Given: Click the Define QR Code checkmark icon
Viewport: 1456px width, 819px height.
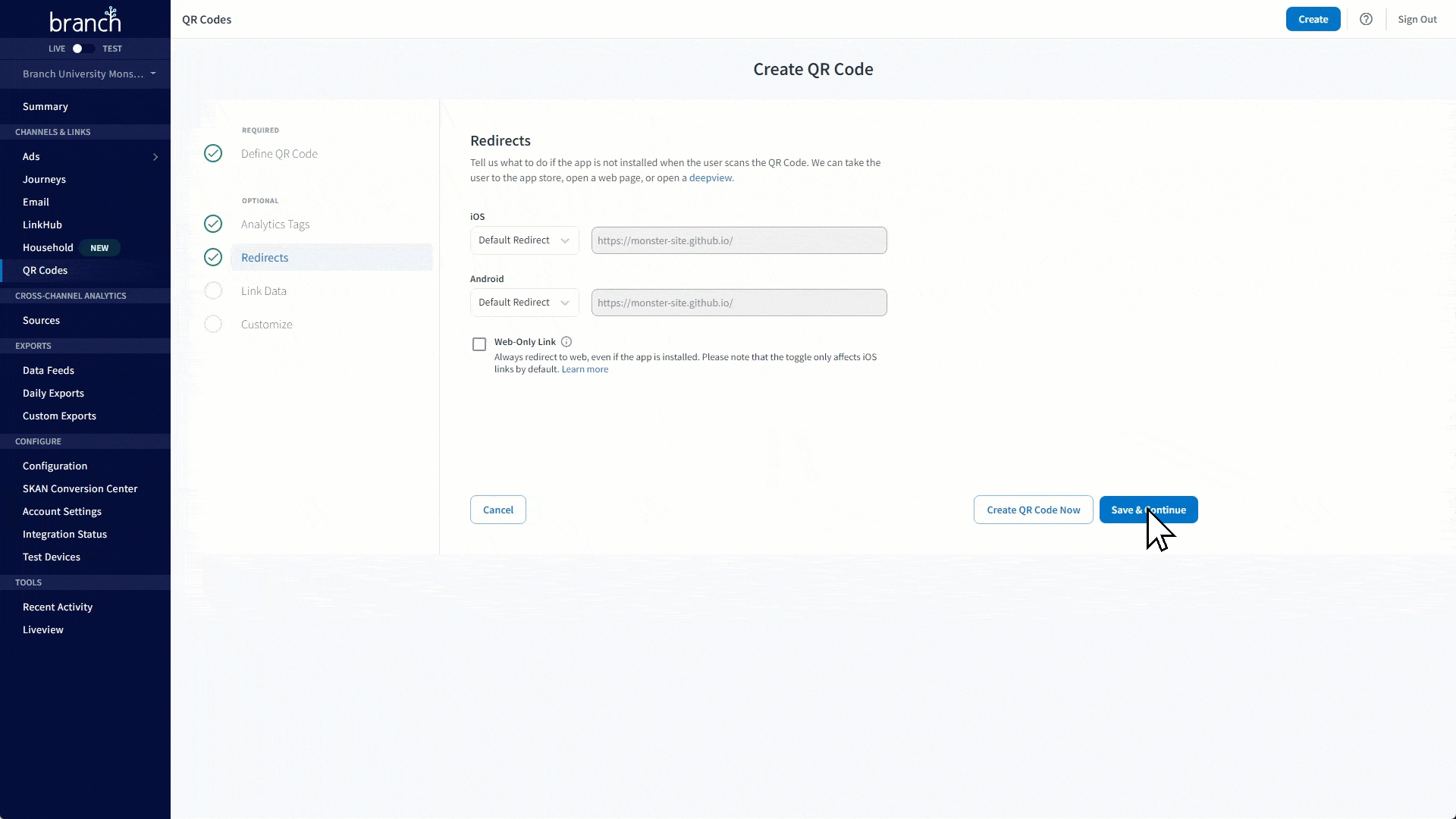Looking at the screenshot, I should pos(212,153).
